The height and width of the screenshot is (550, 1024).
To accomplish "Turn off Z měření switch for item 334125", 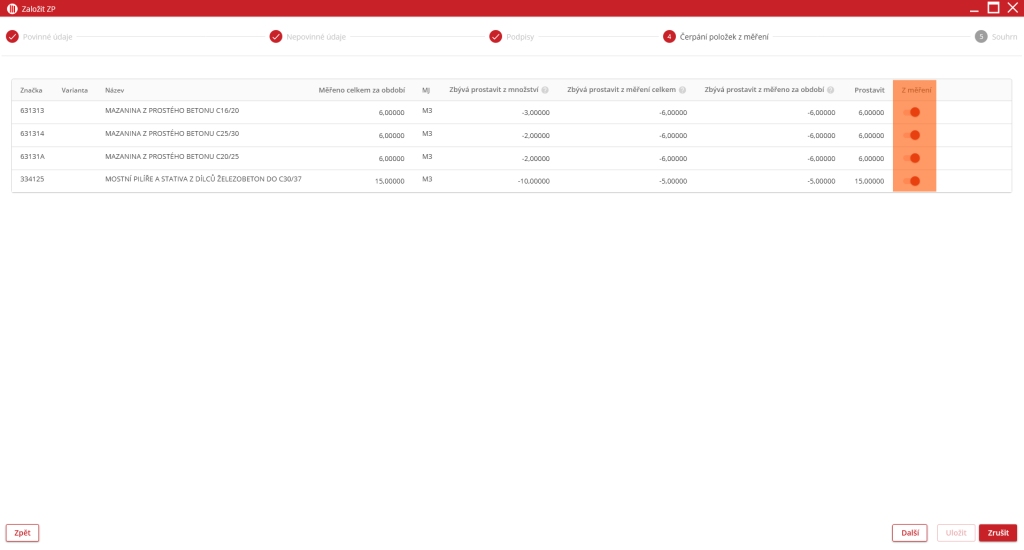I will 911,181.
